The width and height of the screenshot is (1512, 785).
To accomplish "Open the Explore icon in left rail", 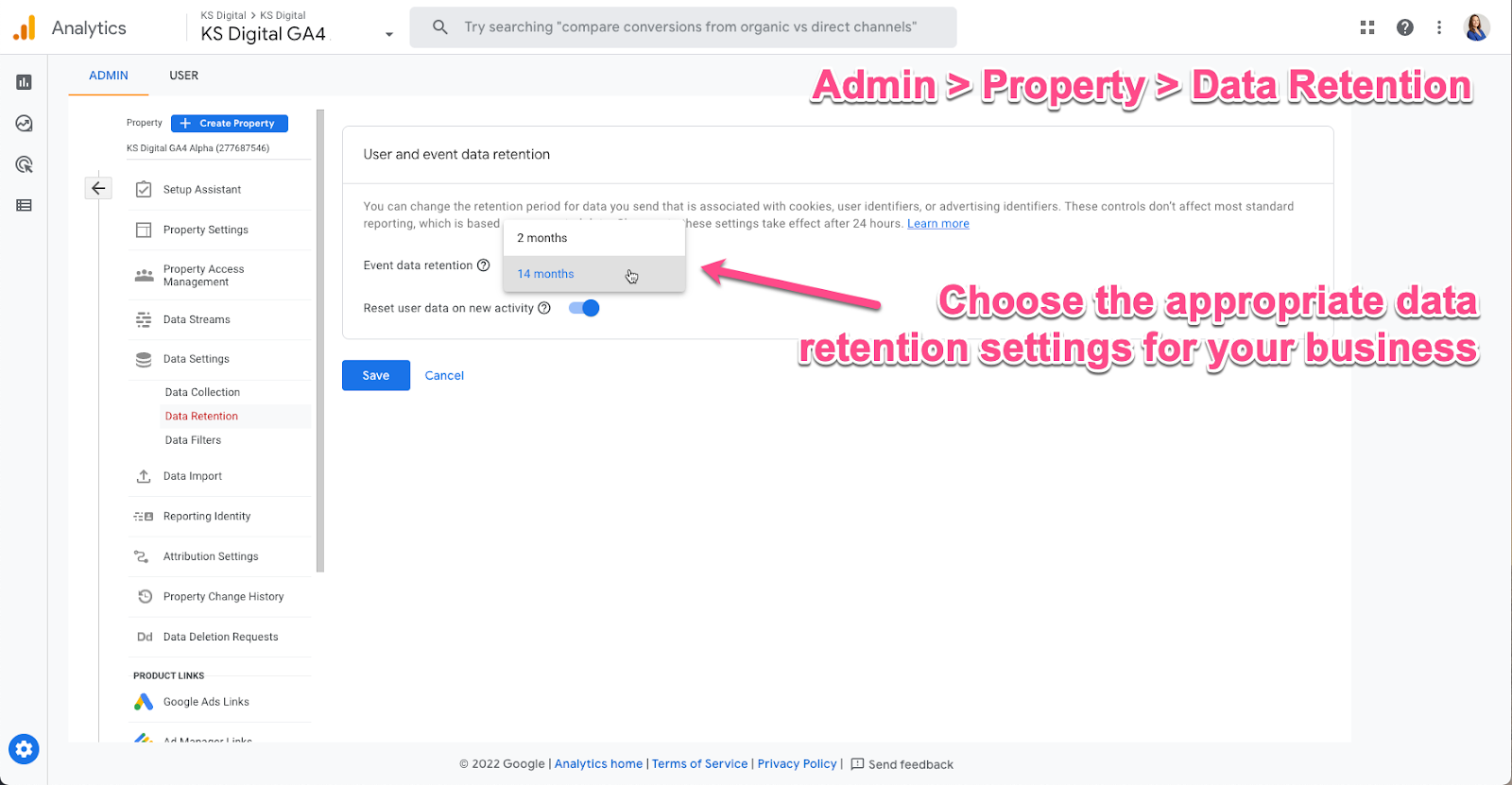I will (25, 124).
